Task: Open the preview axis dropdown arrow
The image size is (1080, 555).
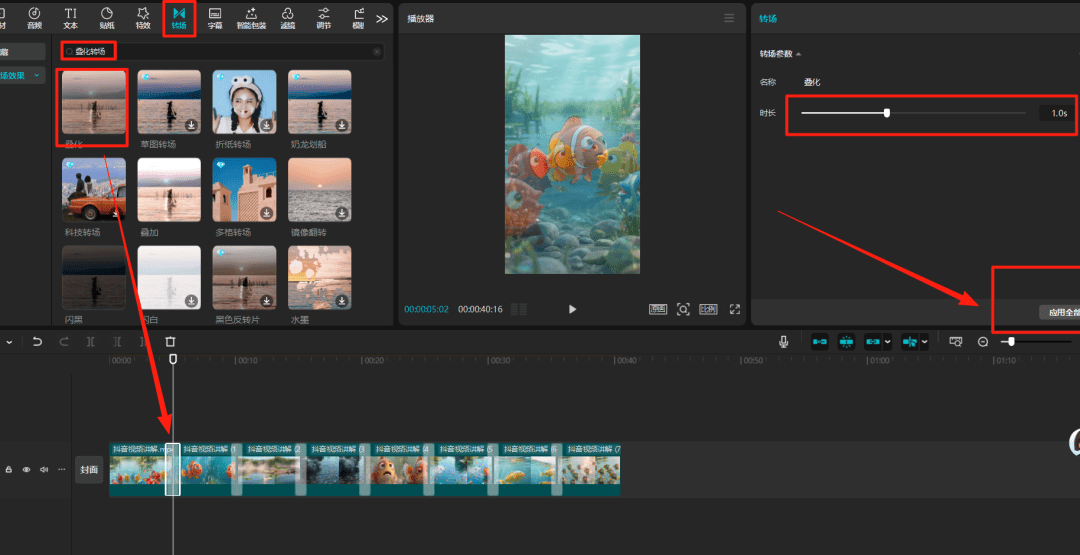Action: [x=924, y=341]
